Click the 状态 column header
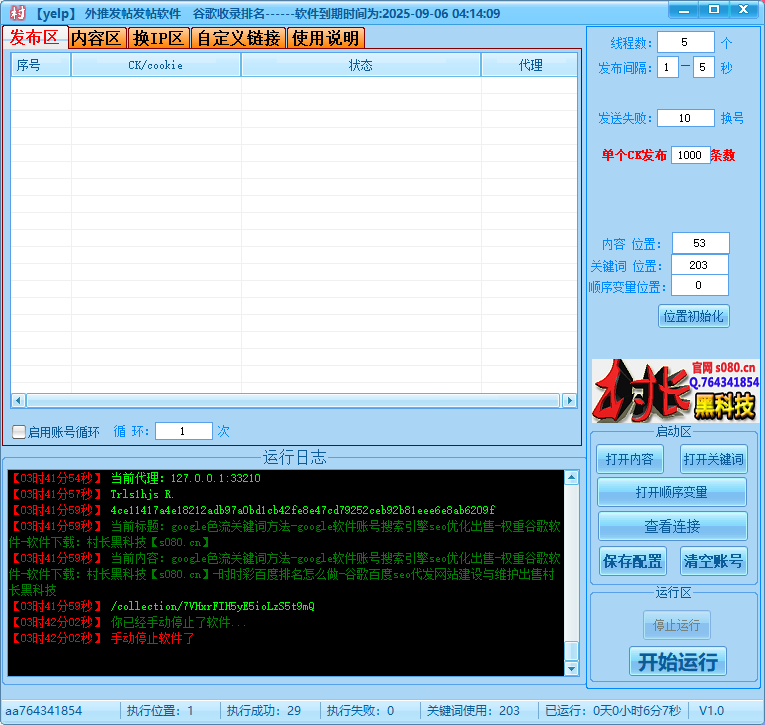The width and height of the screenshot is (765, 725). tap(361, 65)
